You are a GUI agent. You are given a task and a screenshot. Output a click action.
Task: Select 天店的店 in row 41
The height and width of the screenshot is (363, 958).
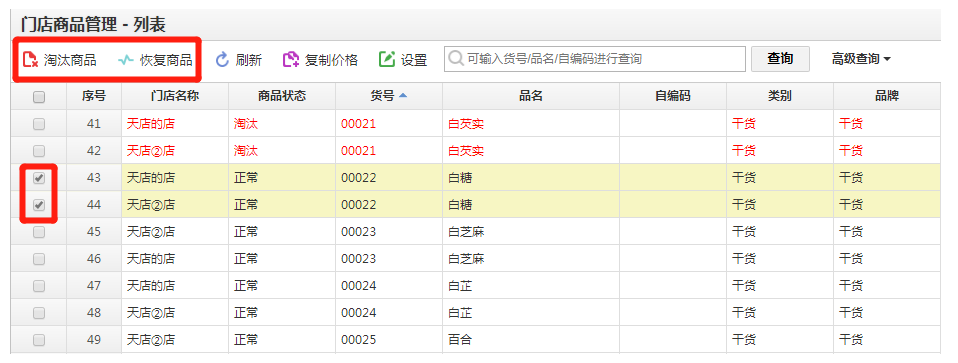click(151, 124)
